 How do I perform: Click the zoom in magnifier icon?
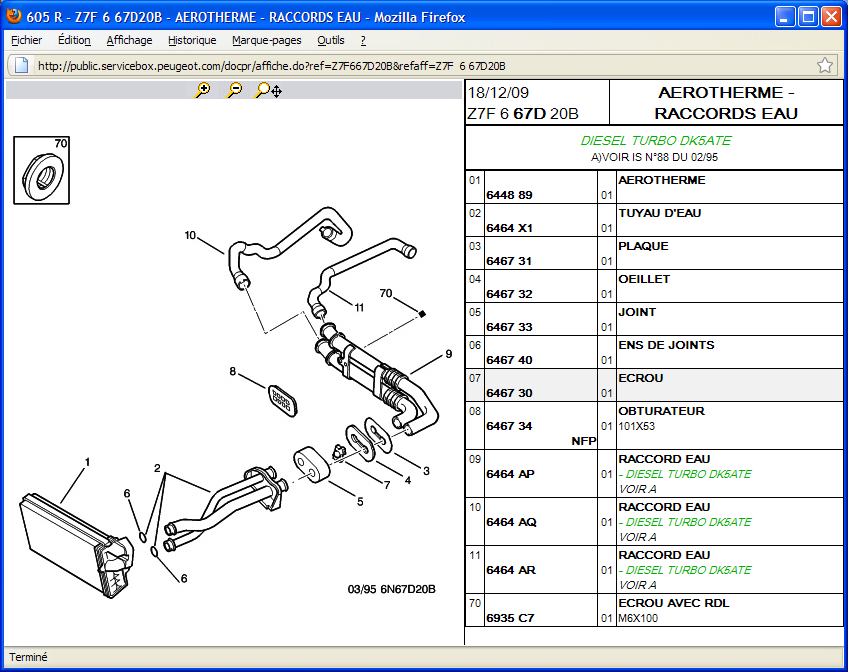(x=203, y=90)
